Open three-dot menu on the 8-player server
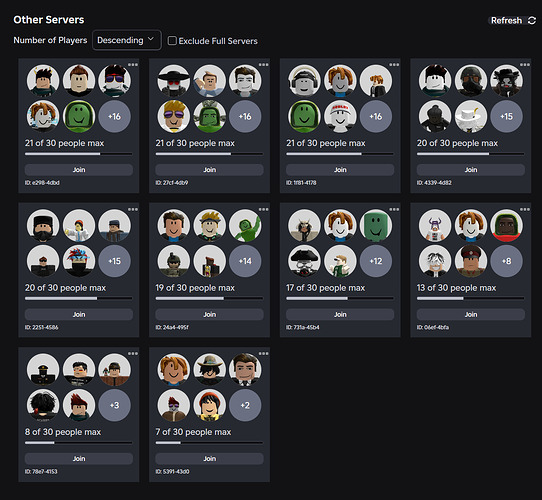Screen dimensions: 542x500 [x=133, y=353]
